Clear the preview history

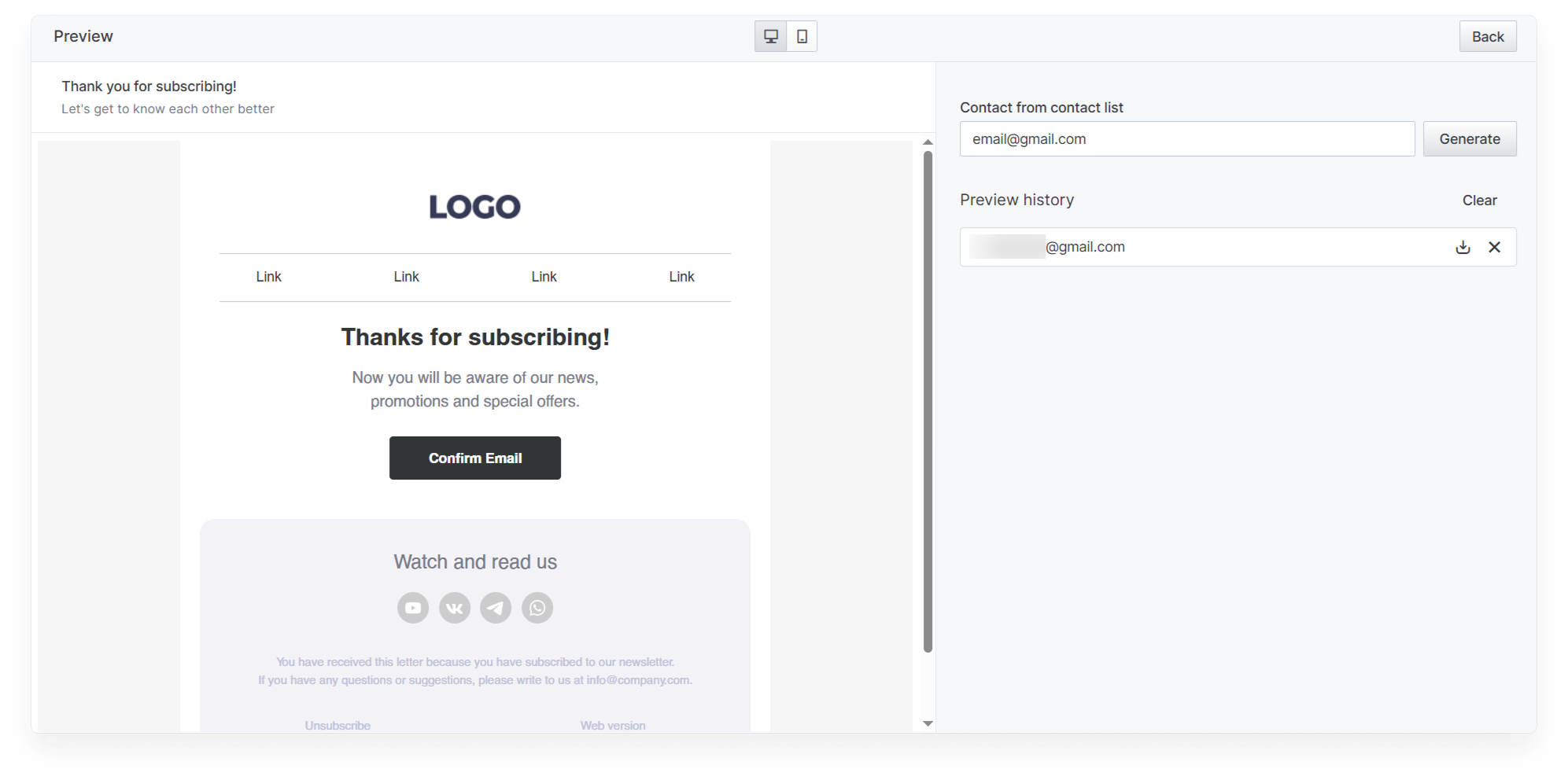tap(1479, 201)
